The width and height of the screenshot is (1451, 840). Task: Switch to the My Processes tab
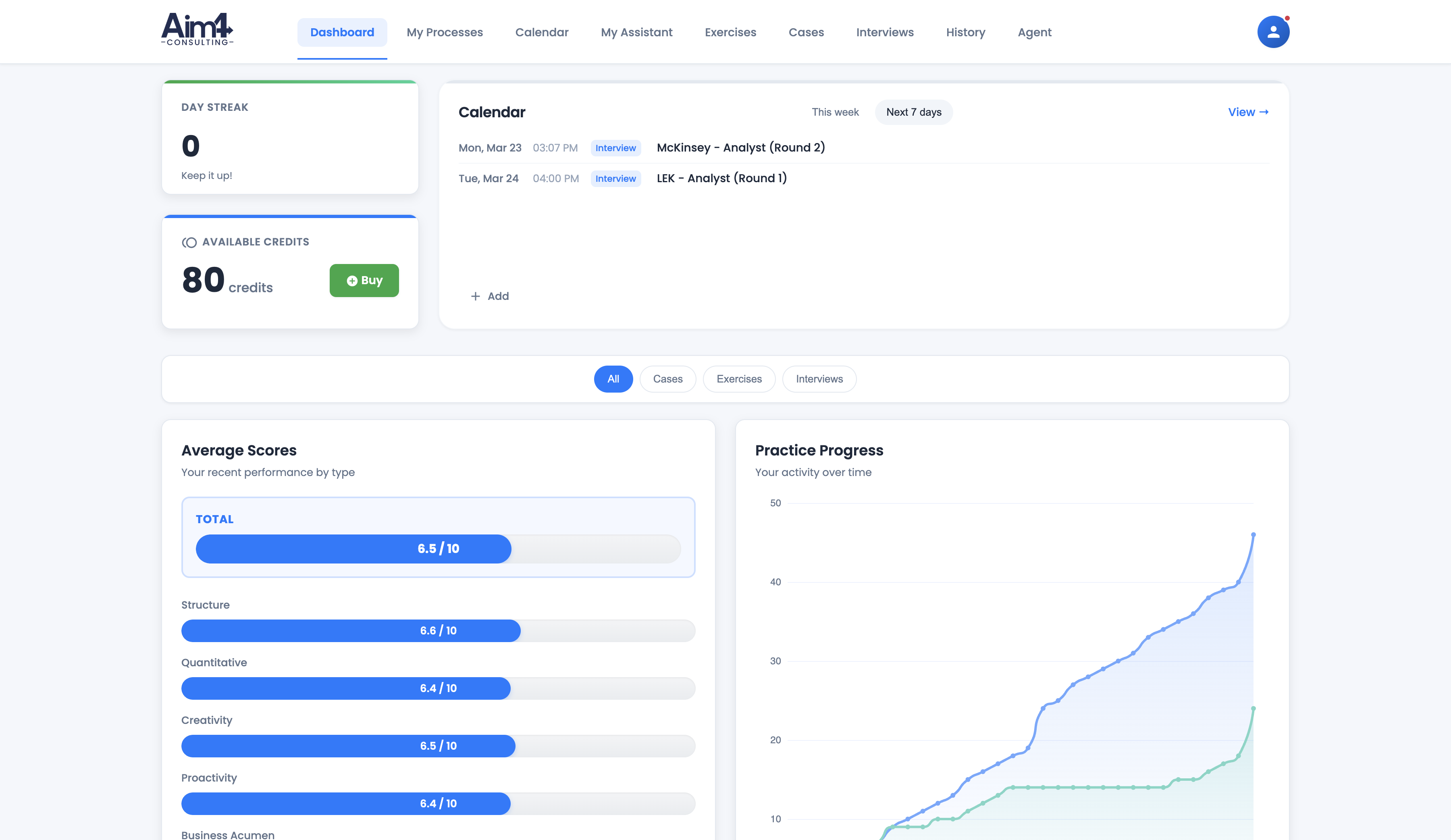445,32
